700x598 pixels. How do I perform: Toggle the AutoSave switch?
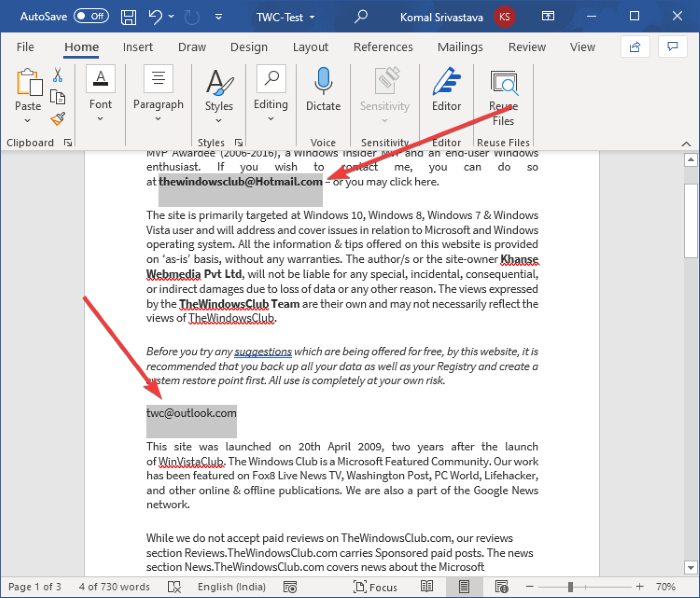pos(91,17)
